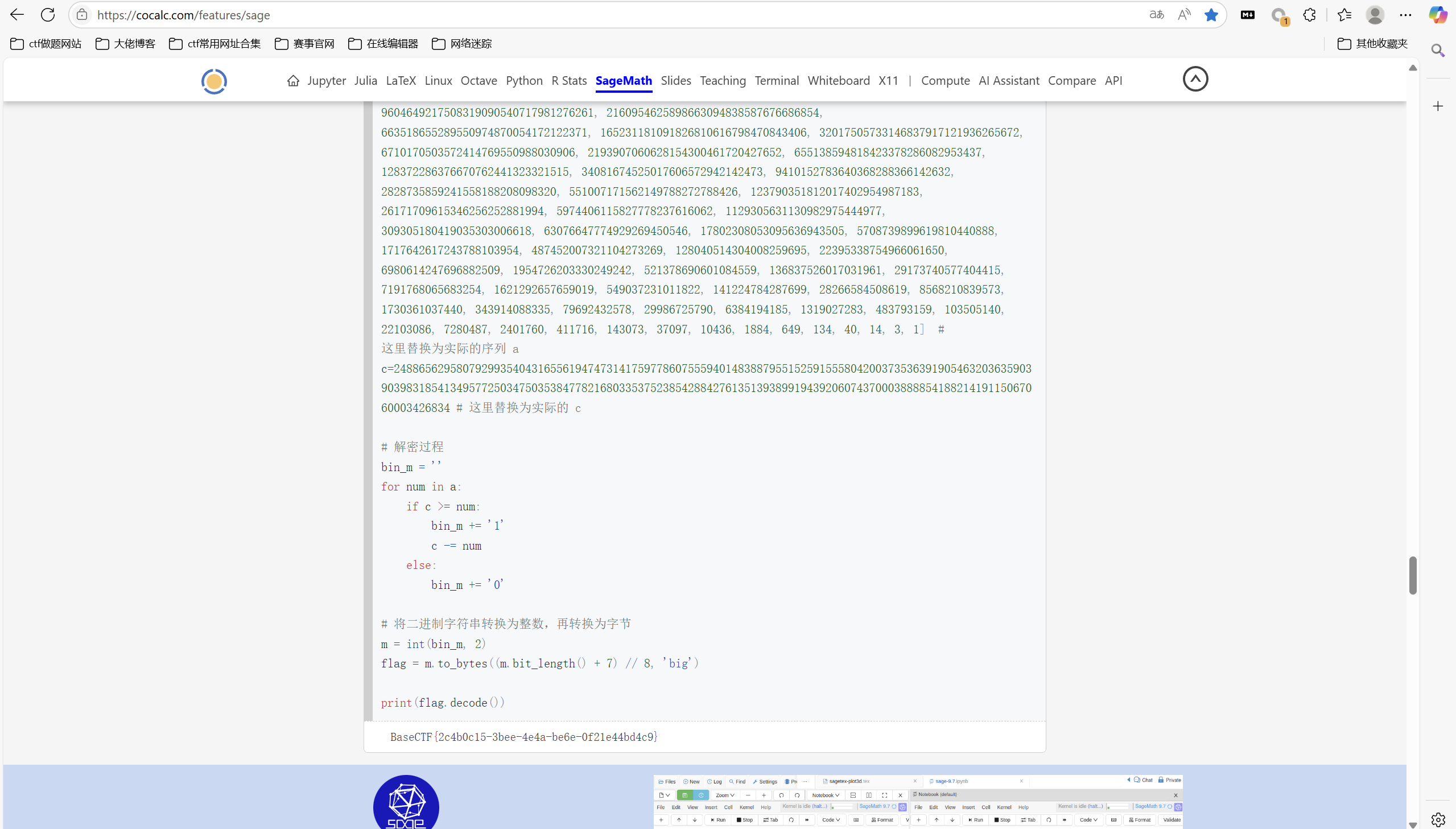
Task: Click the '# 解密过程' comment line
Action: [x=412, y=447]
